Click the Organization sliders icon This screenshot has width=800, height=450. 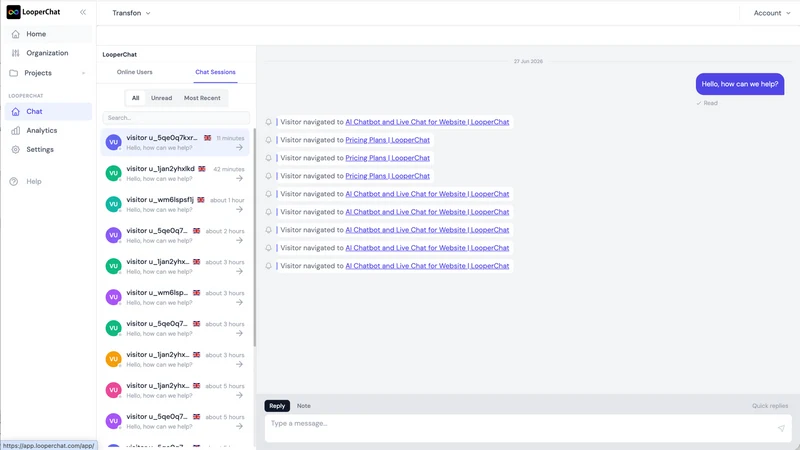15,53
